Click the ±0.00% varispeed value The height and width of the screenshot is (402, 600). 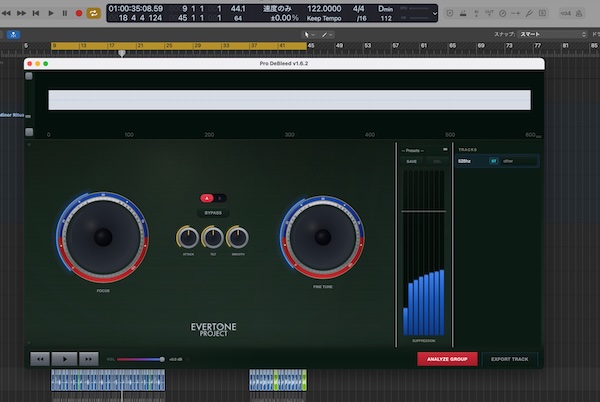click(284, 18)
